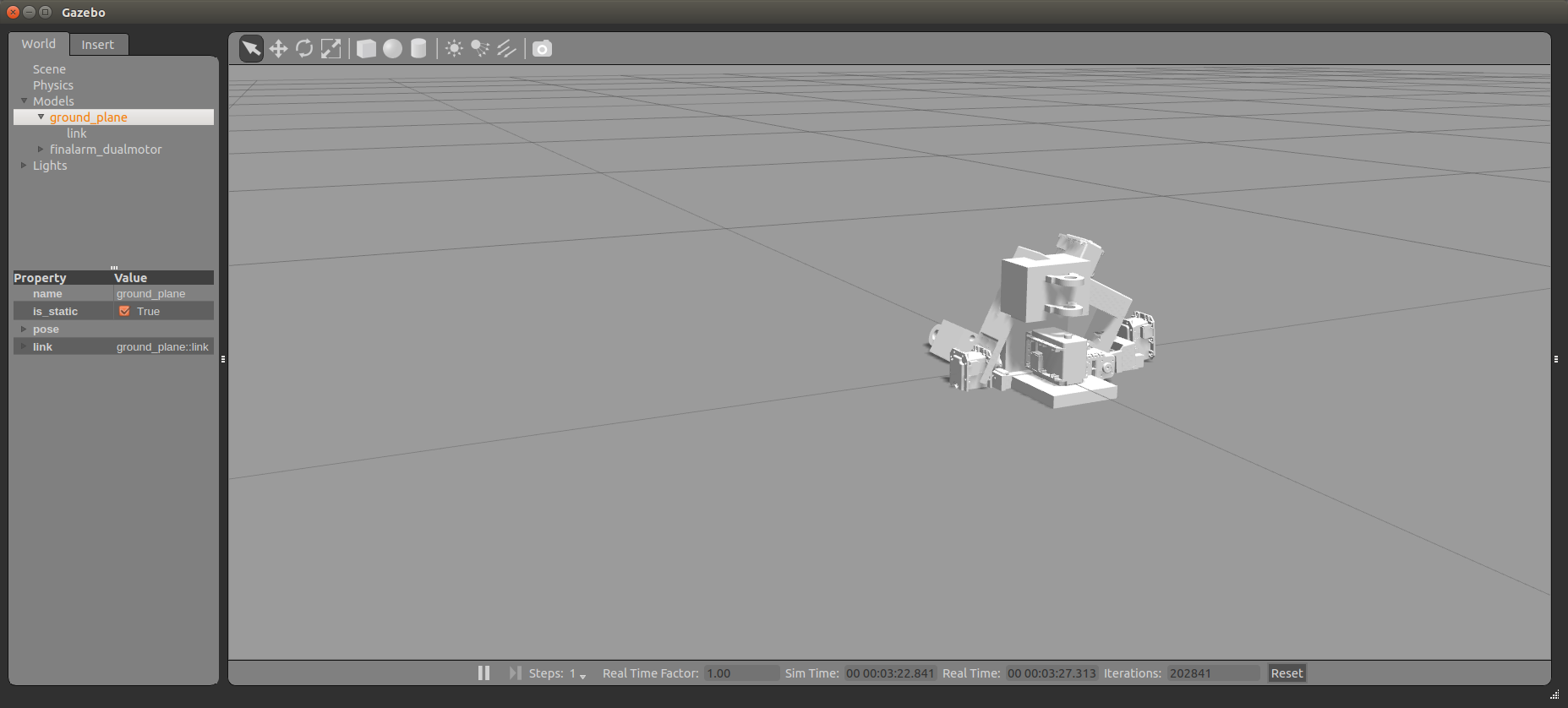1568x708 pixels.
Task: Collapse the ground_plane model node
Action: pos(41,117)
